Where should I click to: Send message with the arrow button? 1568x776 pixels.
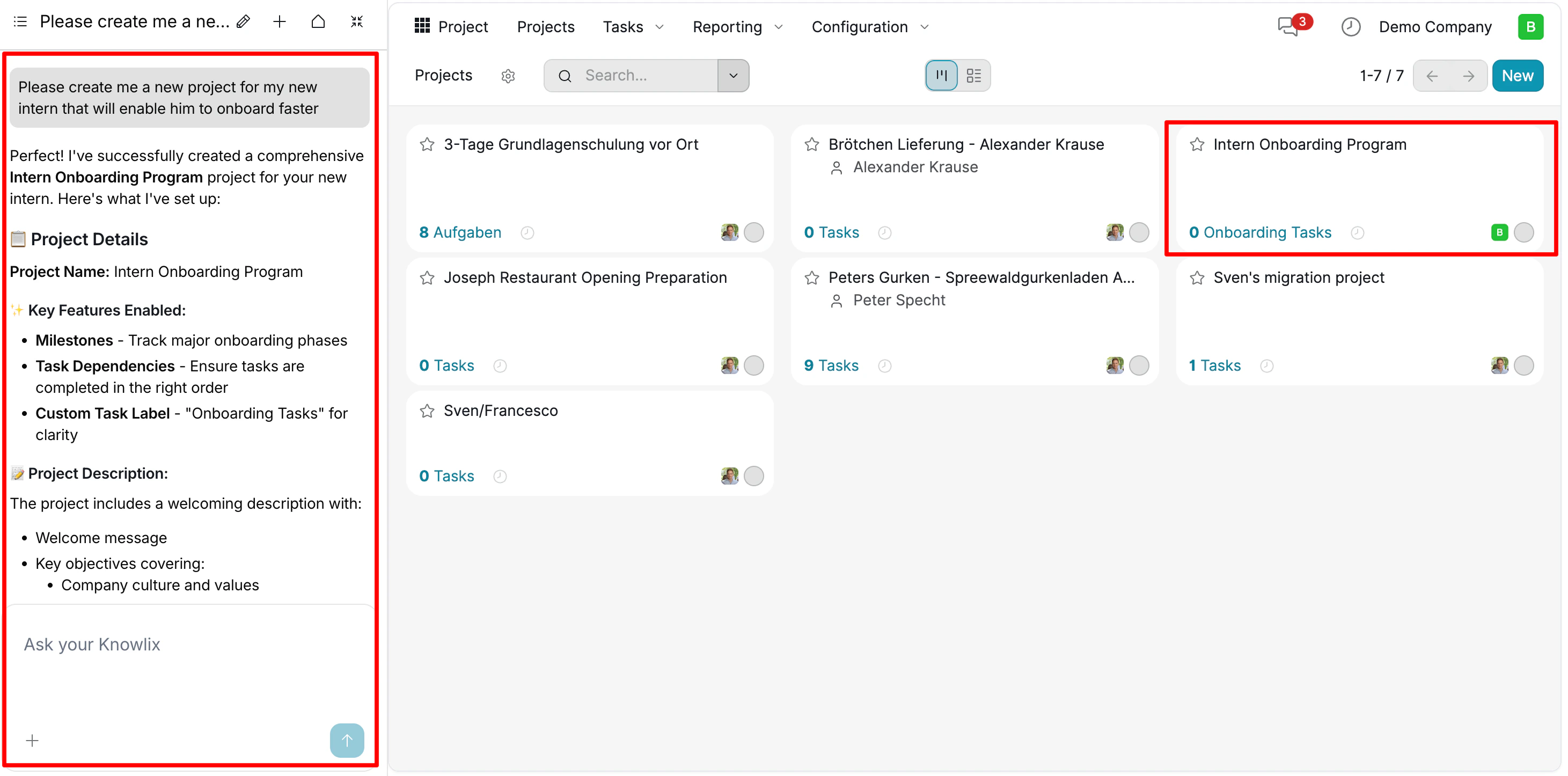pyautogui.click(x=346, y=740)
